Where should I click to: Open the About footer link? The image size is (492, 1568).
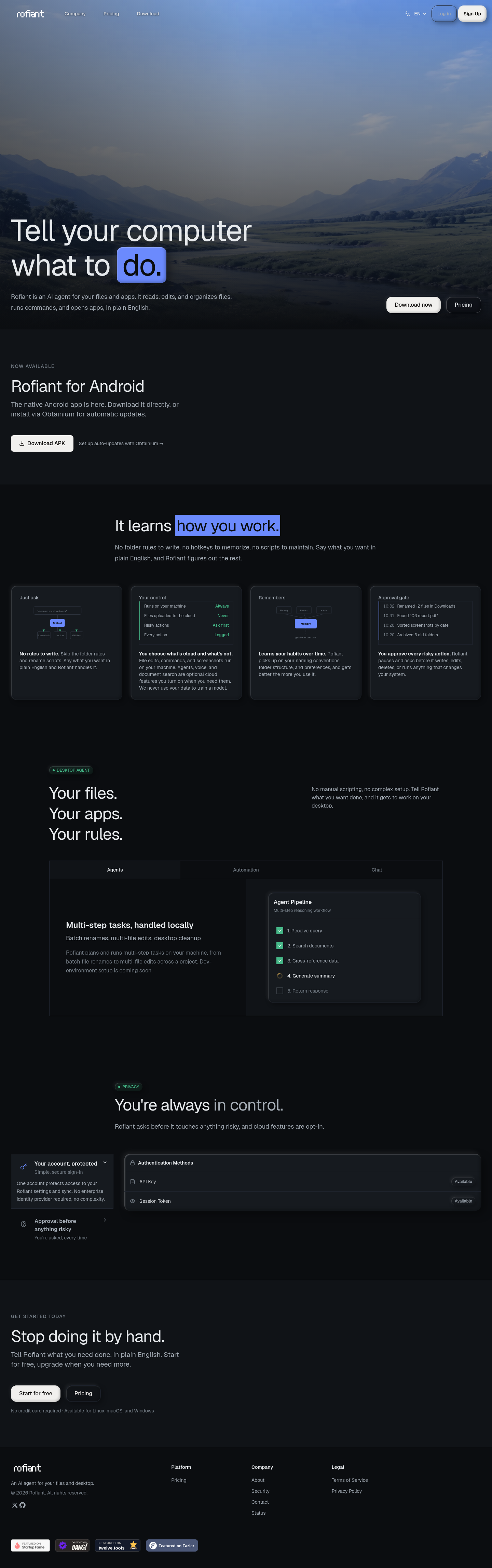pos(258,1480)
